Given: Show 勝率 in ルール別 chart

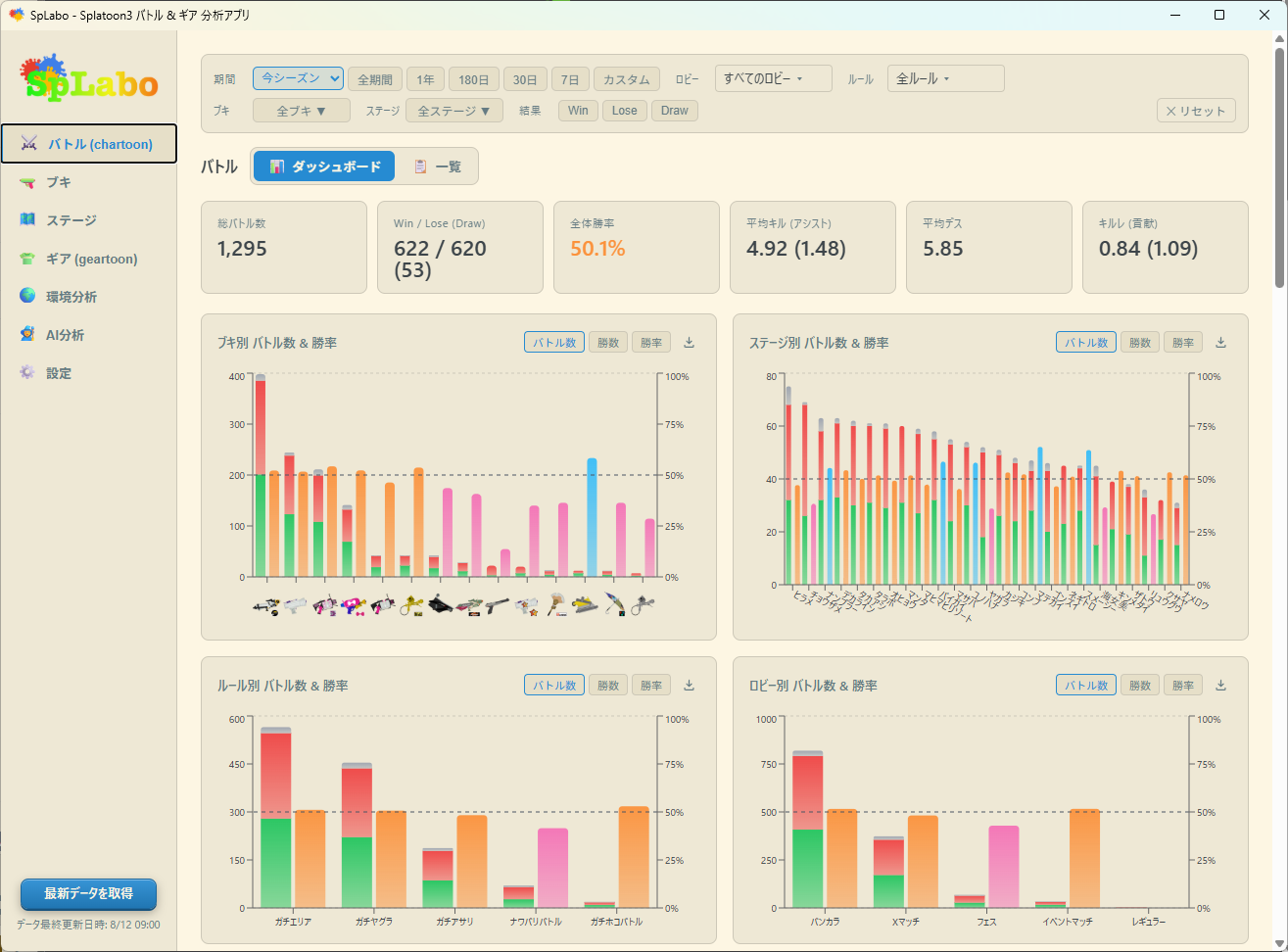Looking at the screenshot, I should point(651,686).
